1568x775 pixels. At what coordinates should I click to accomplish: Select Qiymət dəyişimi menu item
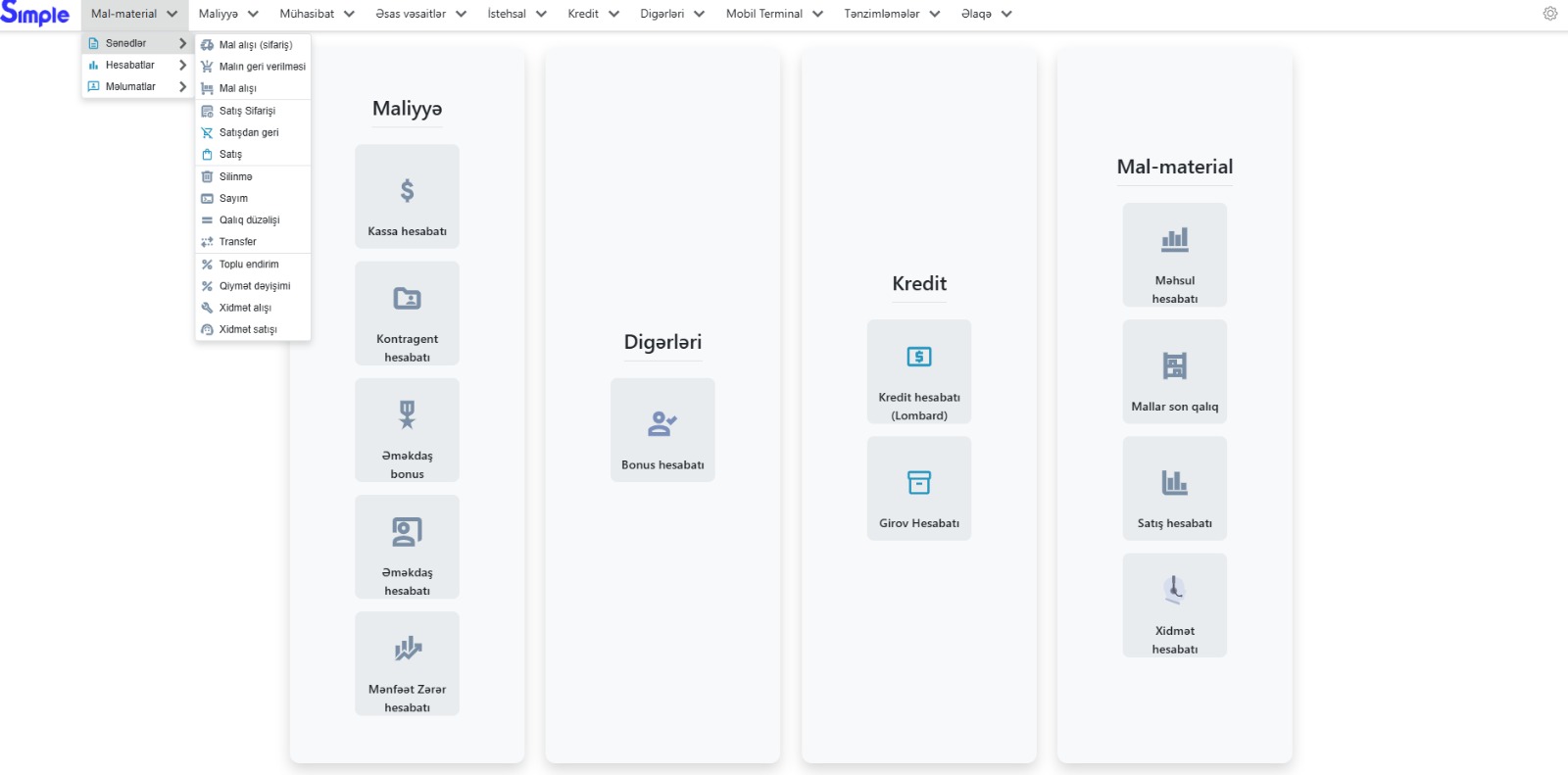(254, 286)
